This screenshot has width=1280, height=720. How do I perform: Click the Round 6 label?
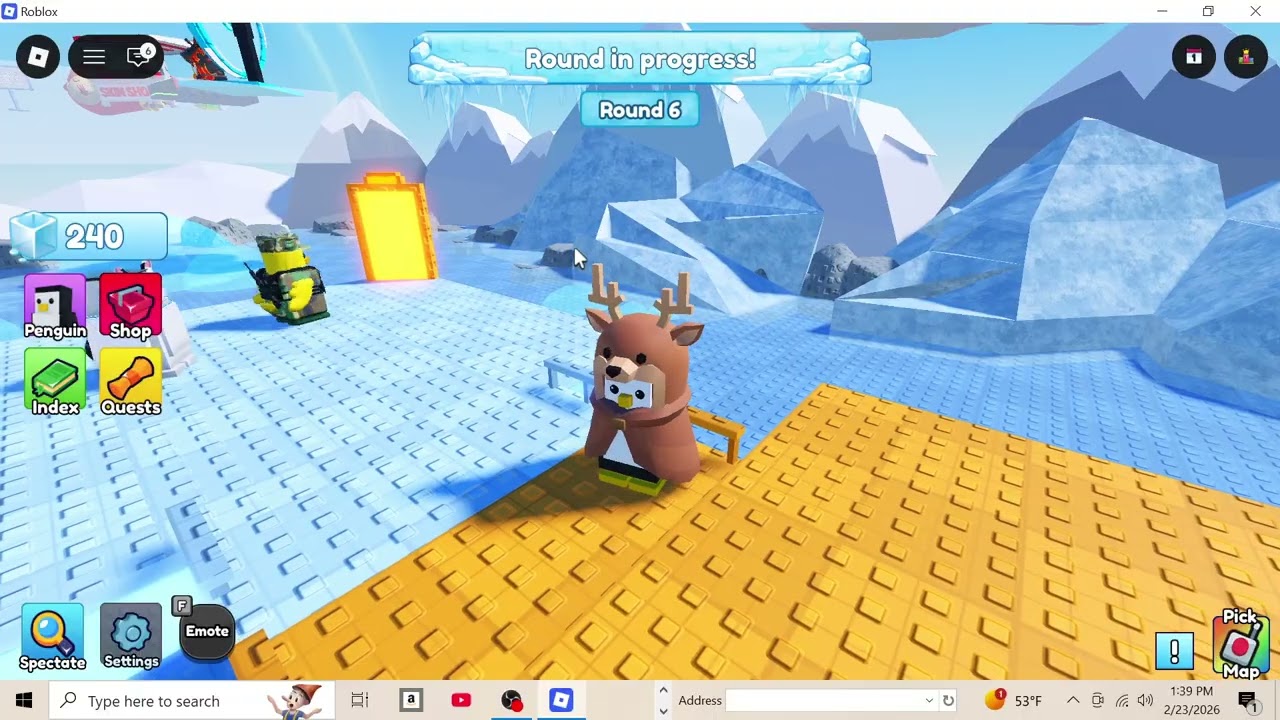640,110
